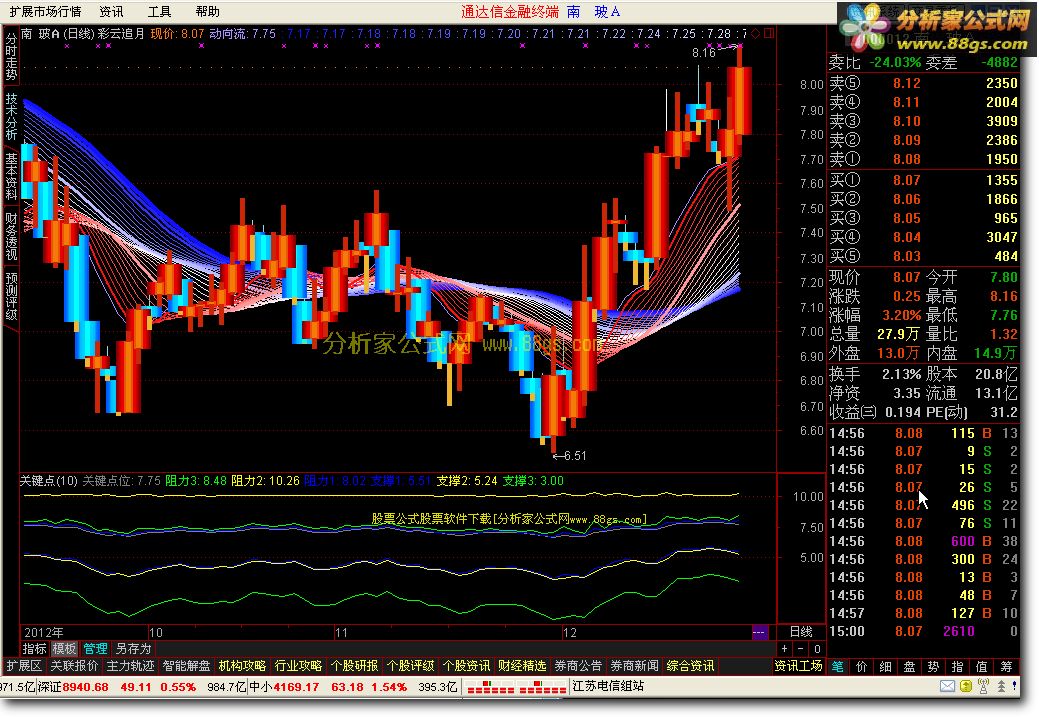Open the 综合资讯 tab
The image size is (1039, 717).
(x=690, y=666)
